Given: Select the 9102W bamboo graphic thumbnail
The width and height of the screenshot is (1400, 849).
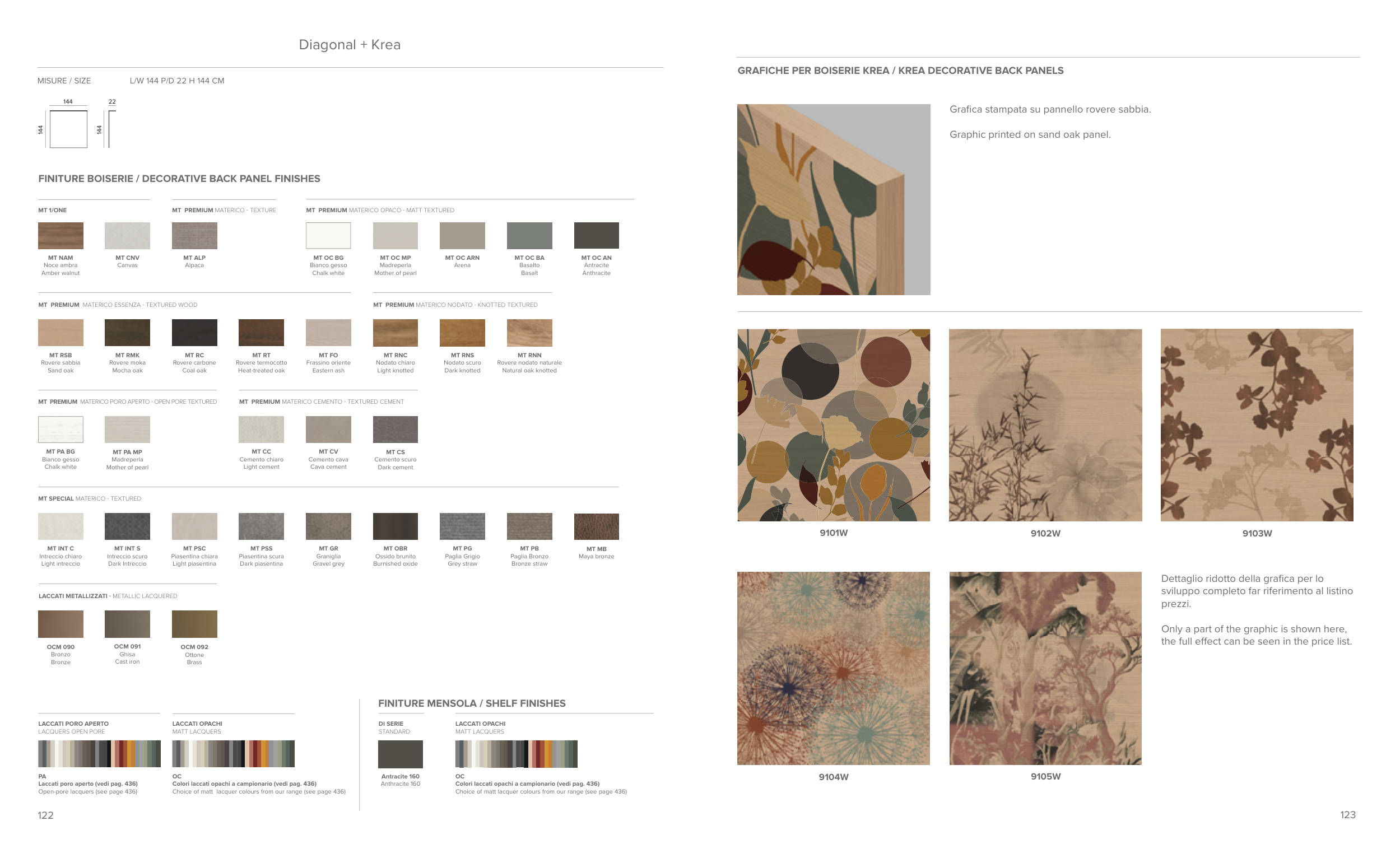Looking at the screenshot, I should [x=1045, y=425].
